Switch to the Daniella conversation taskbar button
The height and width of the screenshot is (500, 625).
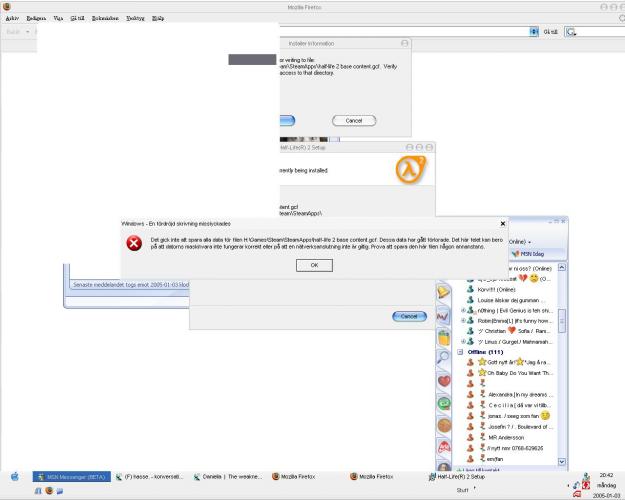(x=228, y=476)
